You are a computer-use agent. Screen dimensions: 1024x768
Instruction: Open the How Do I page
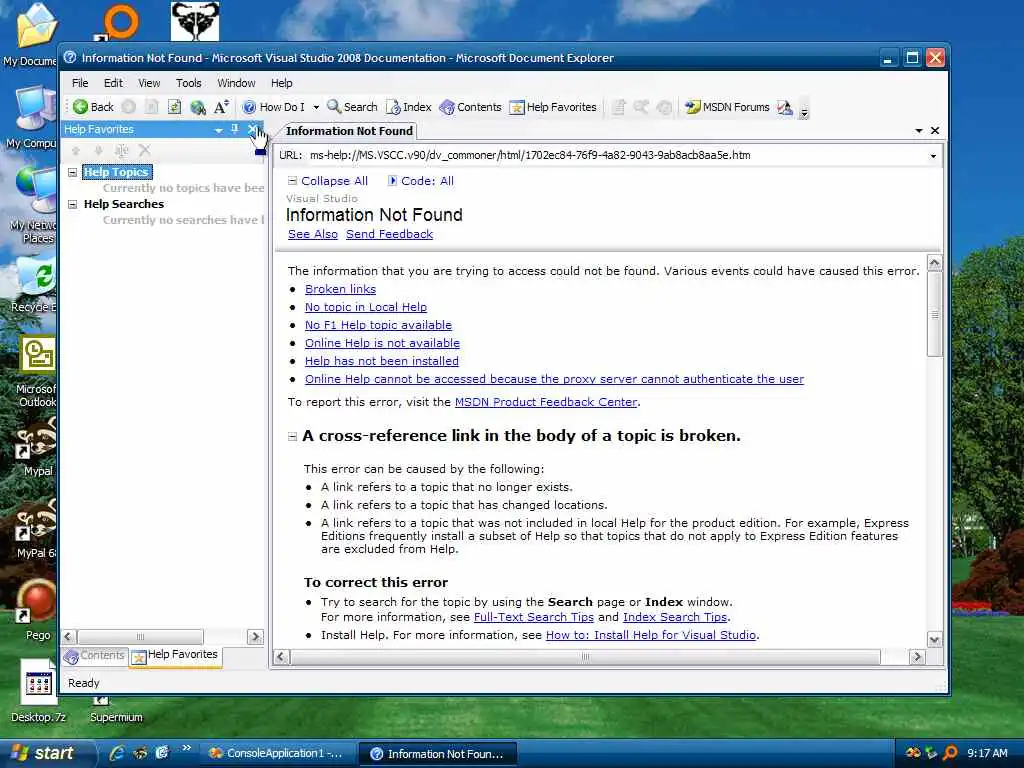coord(273,107)
